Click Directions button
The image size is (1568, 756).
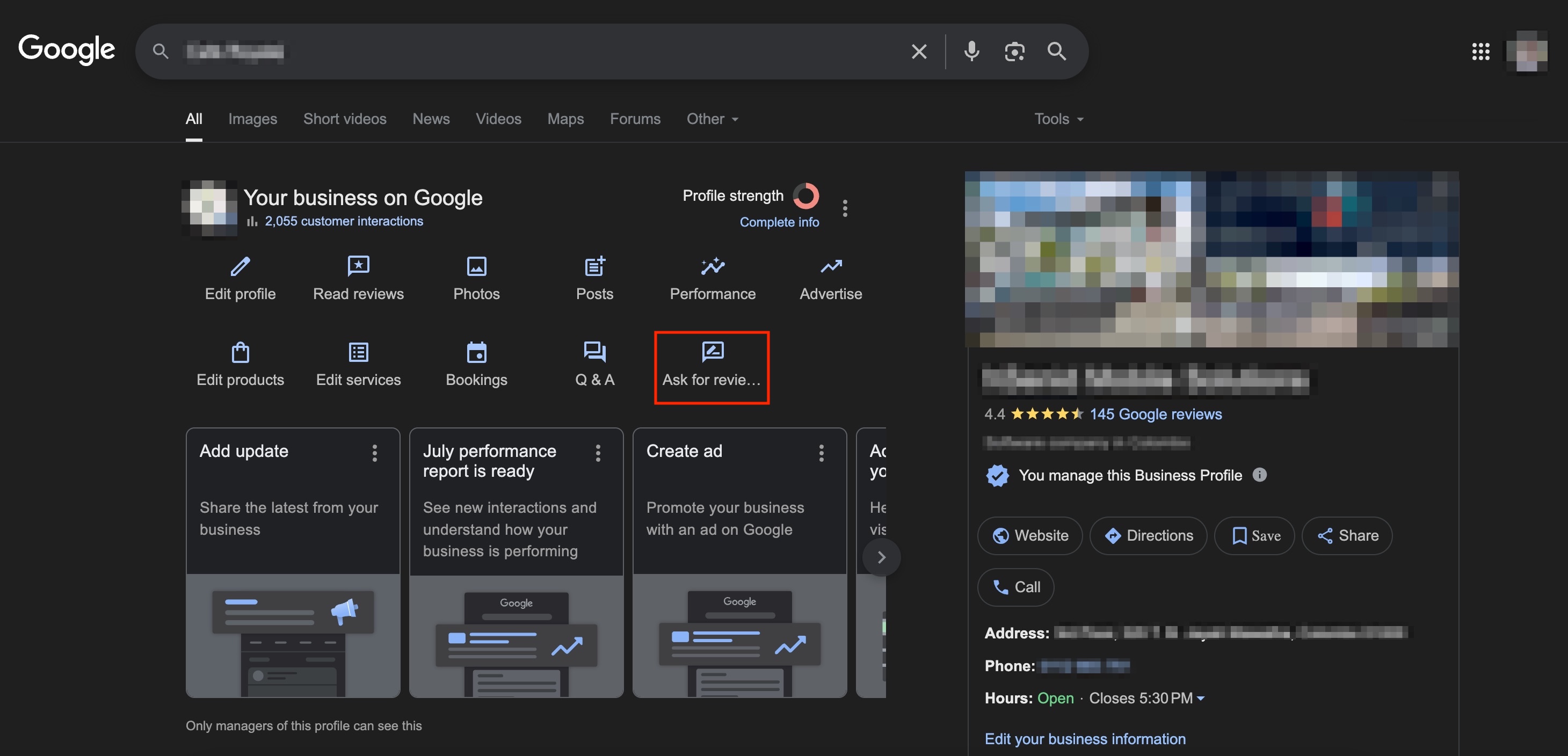[x=1148, y=535]
